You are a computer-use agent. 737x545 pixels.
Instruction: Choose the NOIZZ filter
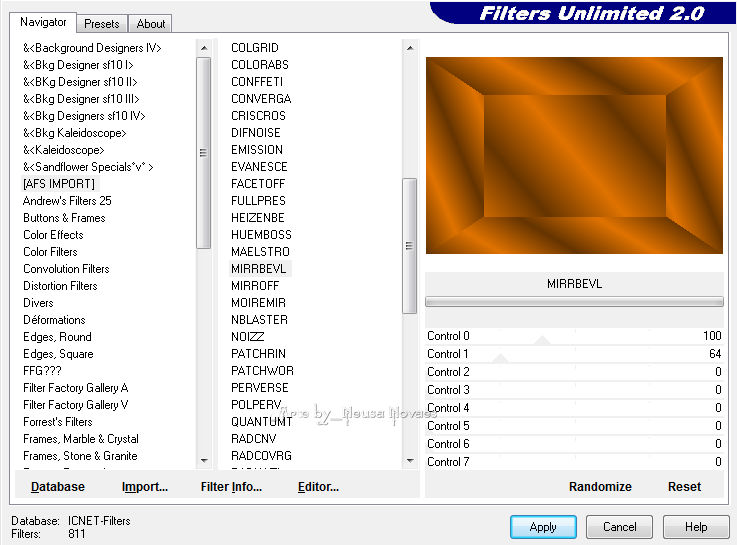[248, 337]
